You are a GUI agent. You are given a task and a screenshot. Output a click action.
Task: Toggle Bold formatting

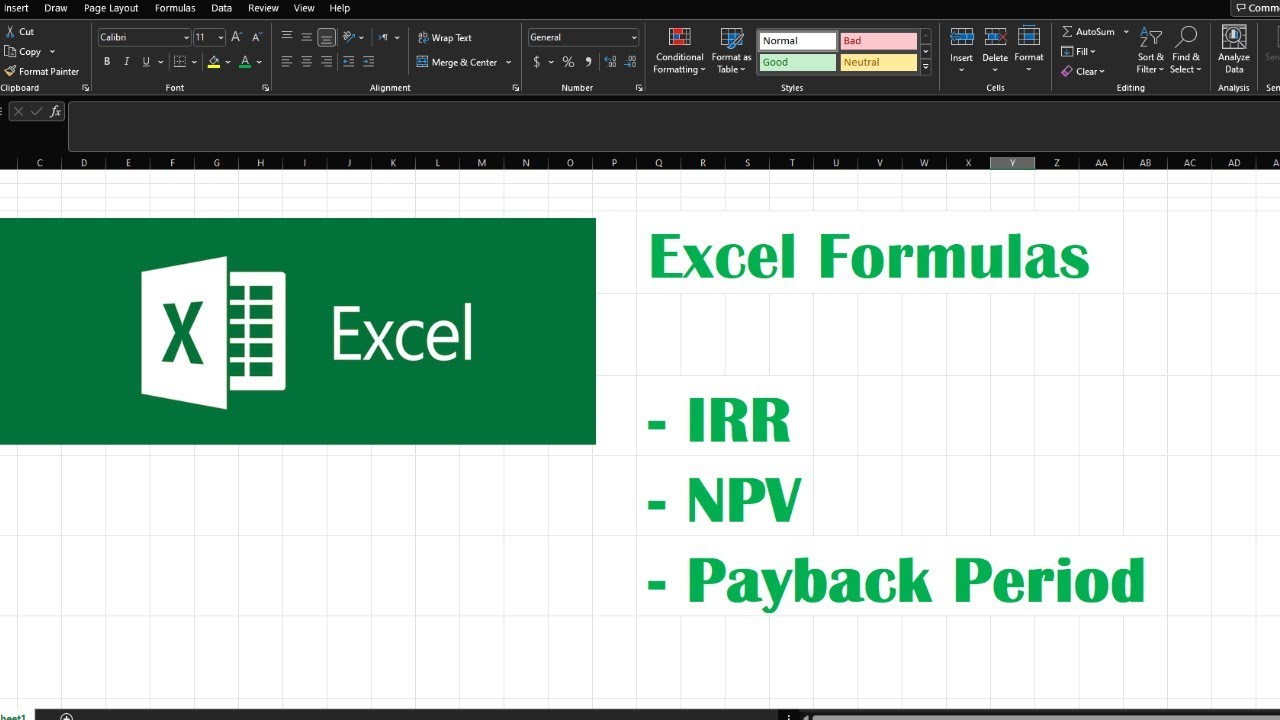(107, 62)
